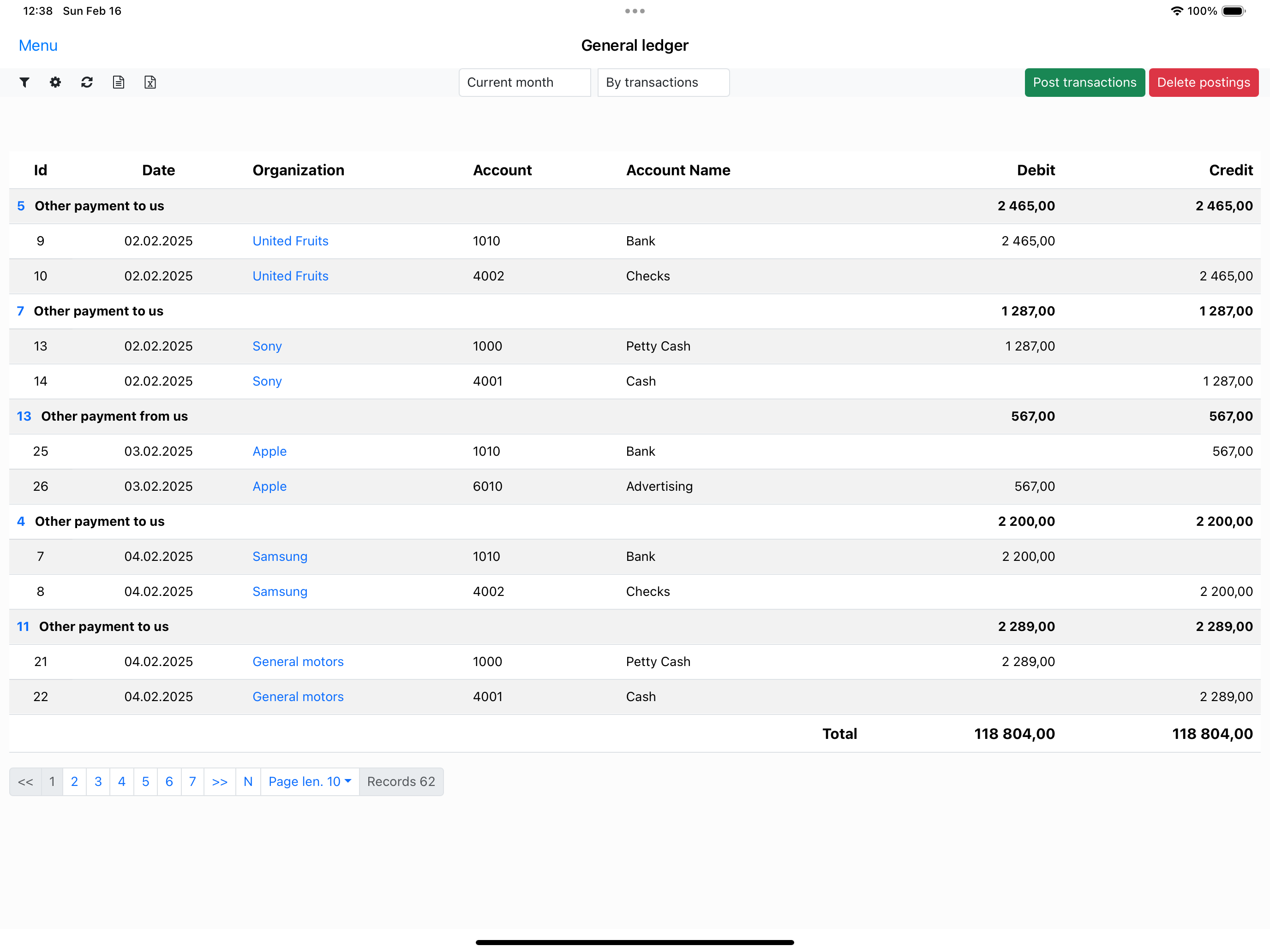The image size is (1270, 952).
Task: Select current page 1 in pagination
Action: 52,781
